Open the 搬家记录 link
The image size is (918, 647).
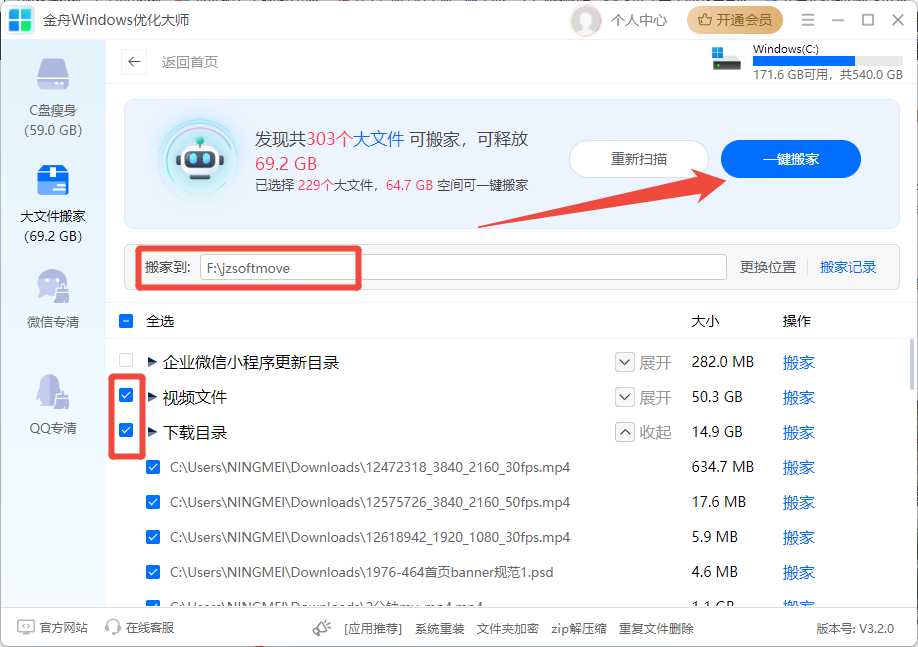(848, 268)
